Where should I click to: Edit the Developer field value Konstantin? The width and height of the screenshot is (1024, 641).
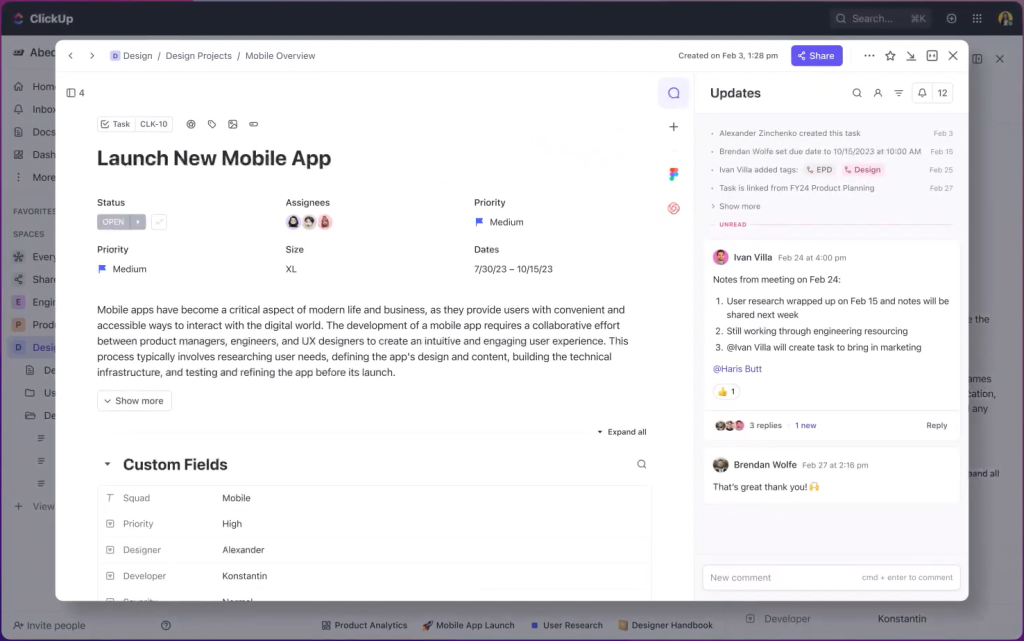click(x=244, y=576)
